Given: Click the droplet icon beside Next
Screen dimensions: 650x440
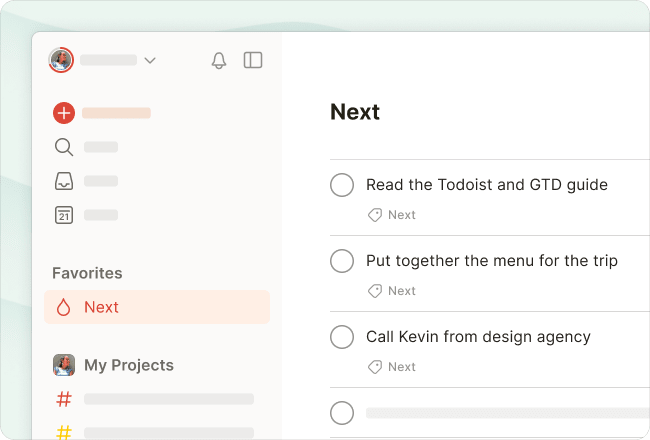Looking at the screenshot, I should click(64, 307).
